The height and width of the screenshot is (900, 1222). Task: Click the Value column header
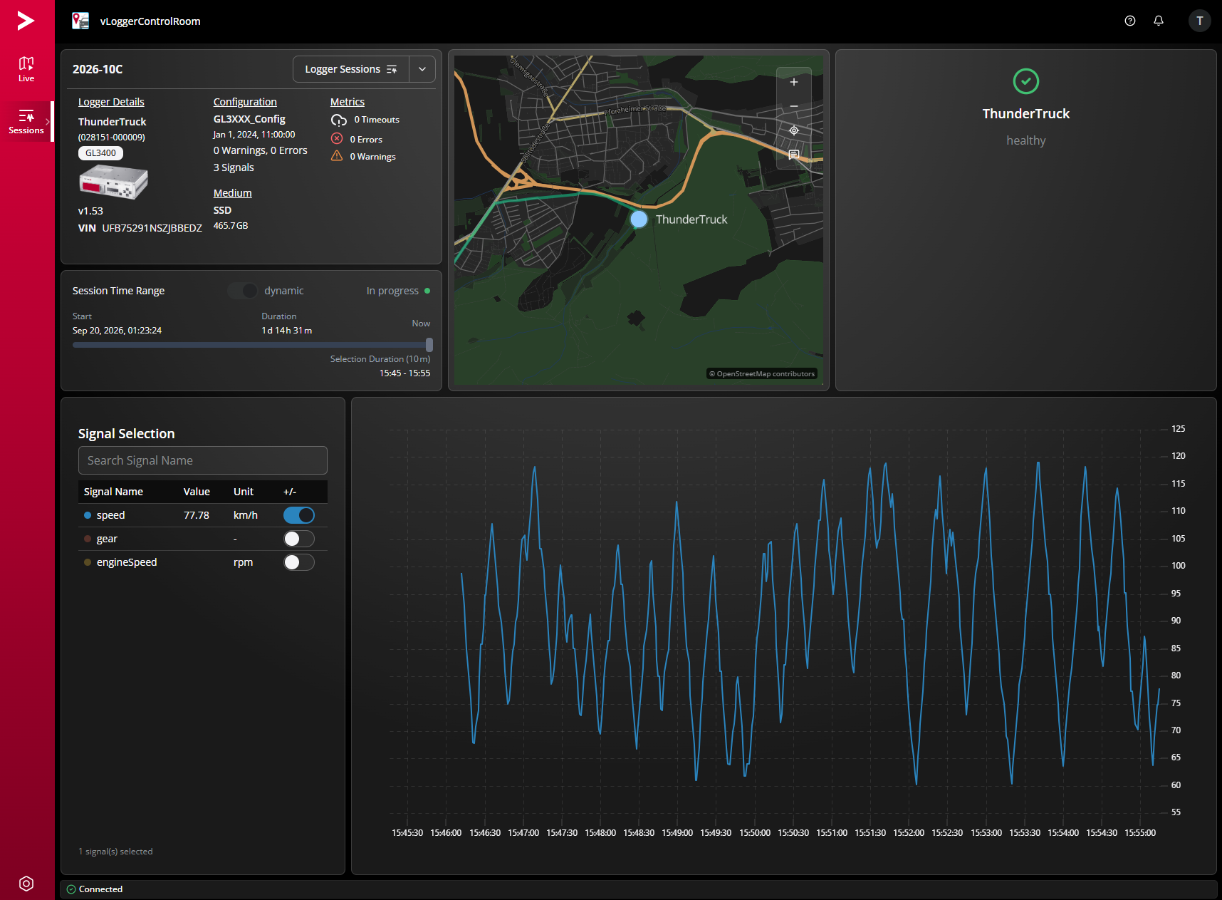(197, 492)
